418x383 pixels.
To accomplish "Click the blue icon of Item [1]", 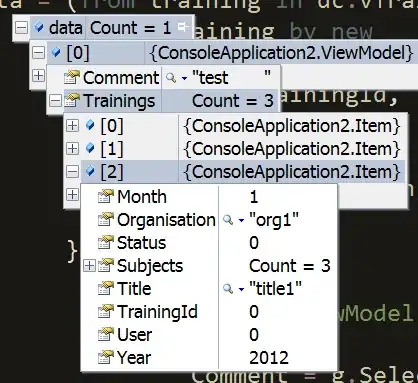I will pos(90,148).
